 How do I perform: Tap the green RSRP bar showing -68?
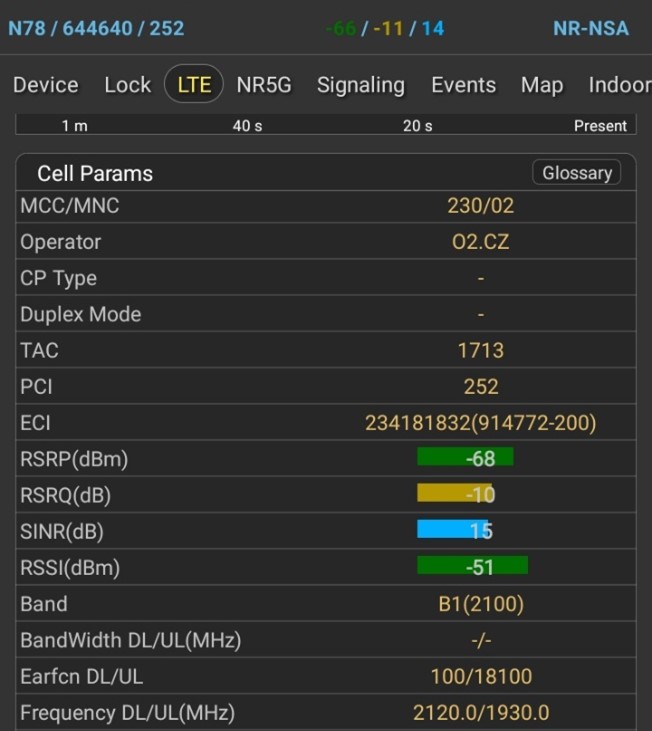(x=465, y=457)
